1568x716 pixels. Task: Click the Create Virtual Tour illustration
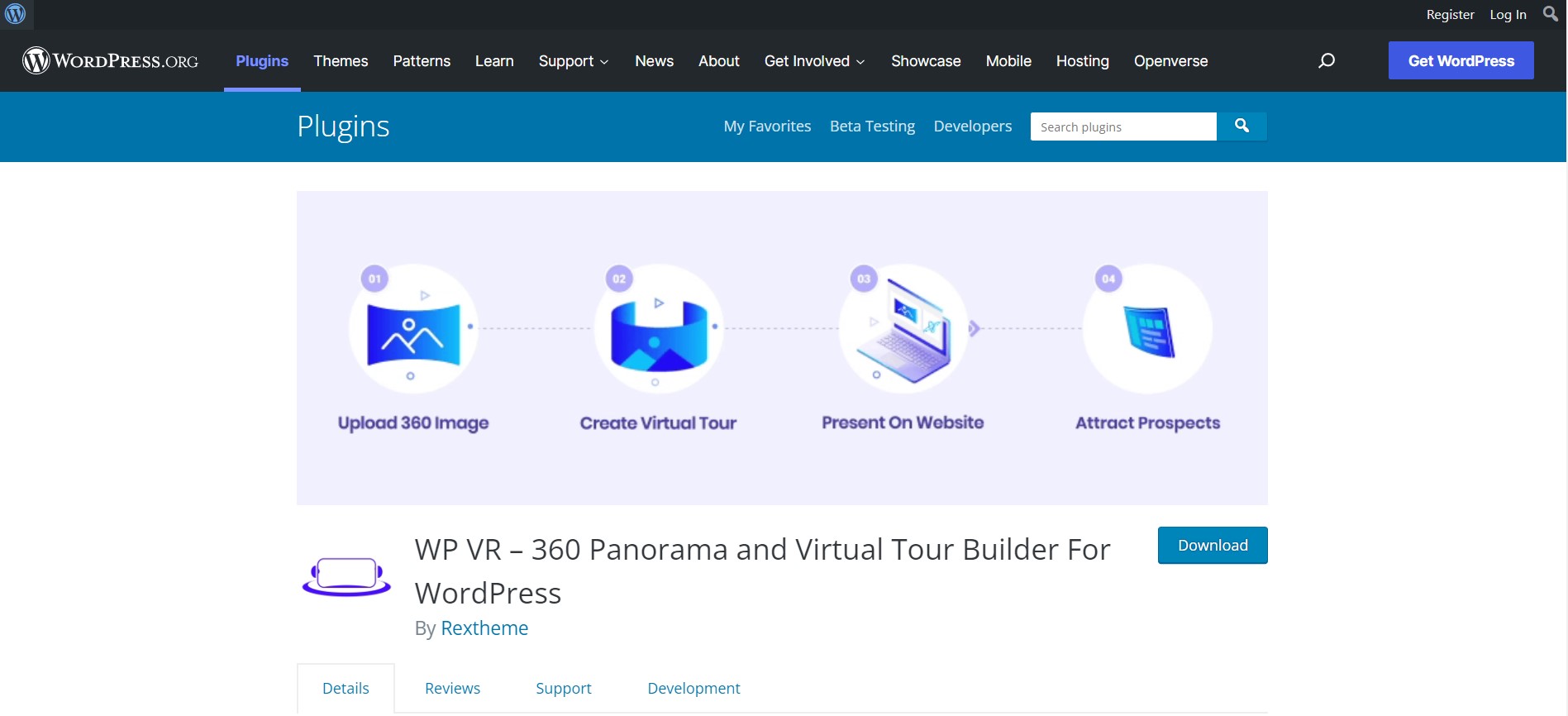(658, 330)
